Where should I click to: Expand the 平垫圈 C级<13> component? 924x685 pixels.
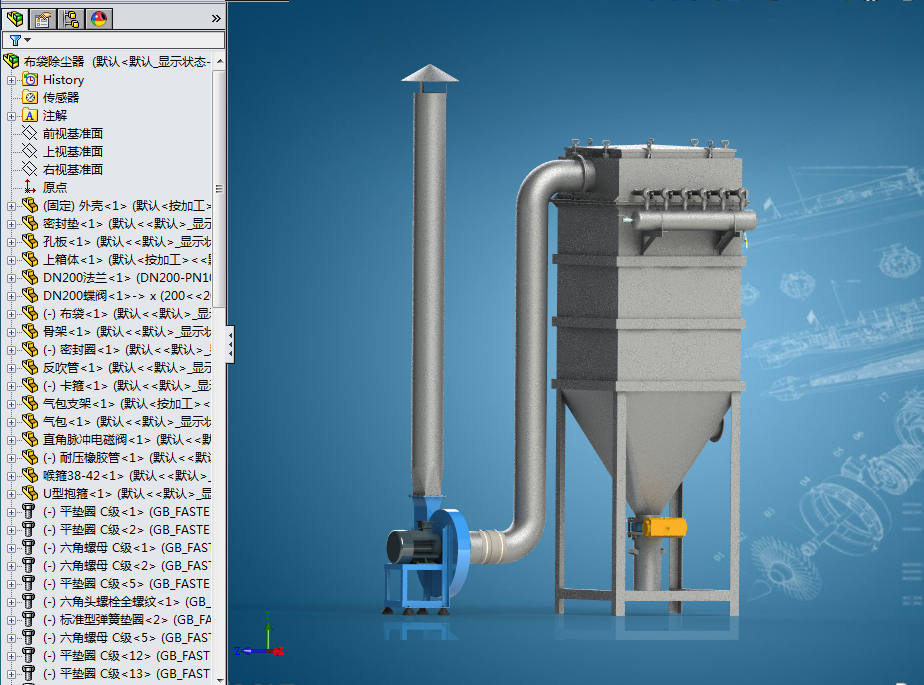point(11,674)
